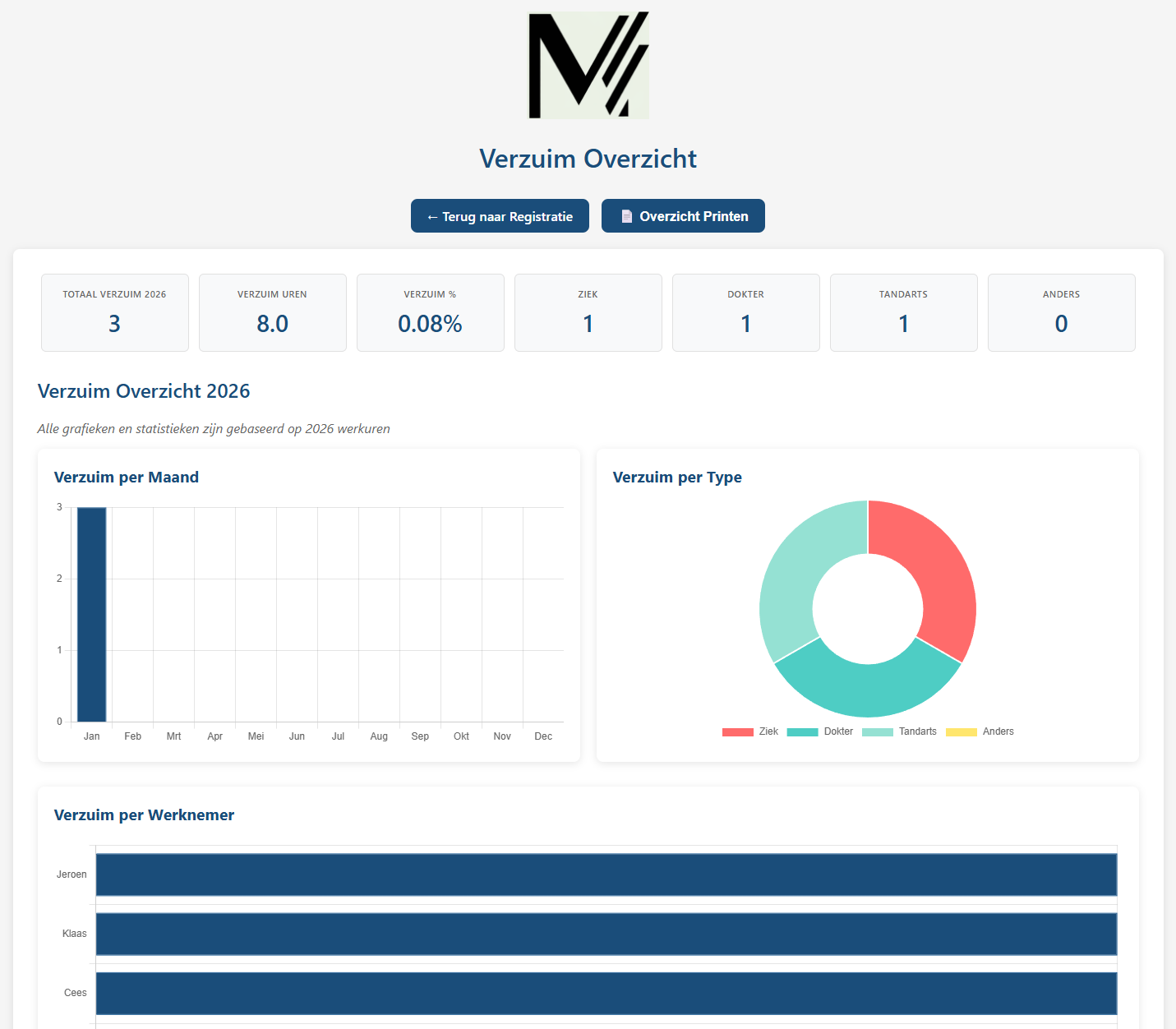Click Cees's bar in the employee chart
1176x1029 pixels.
coord(606,993)
